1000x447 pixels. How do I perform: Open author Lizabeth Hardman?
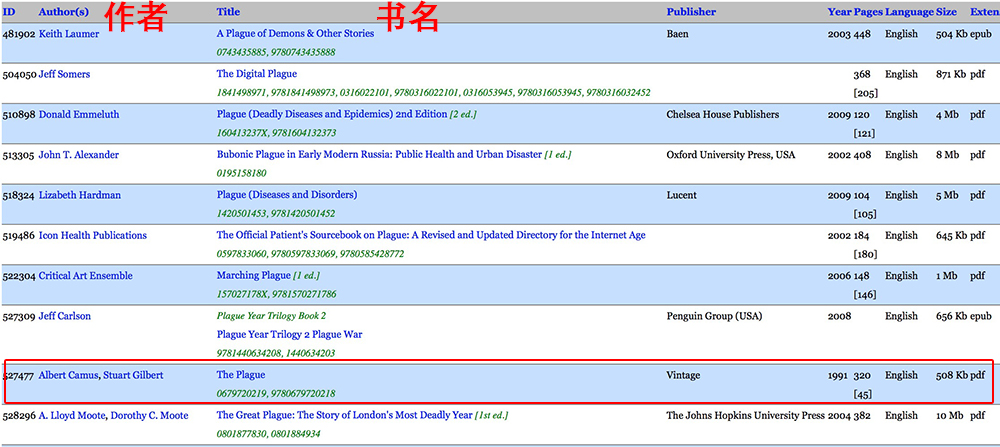pos(80,194)
